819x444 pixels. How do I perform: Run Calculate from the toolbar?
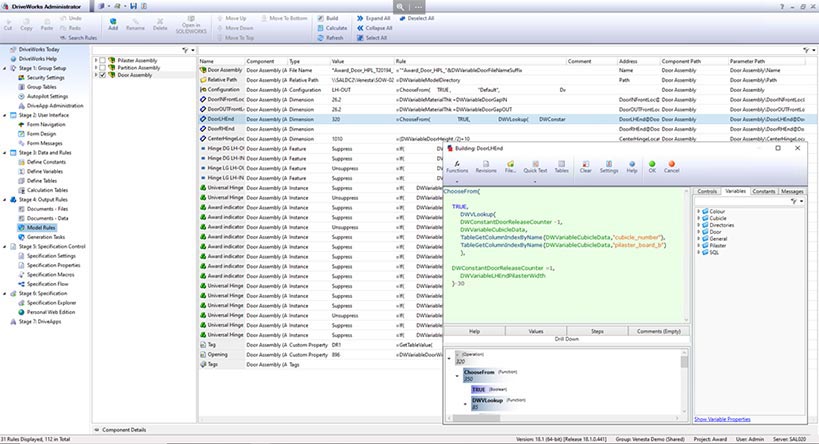pyautogui.click(x=332, y=28)
